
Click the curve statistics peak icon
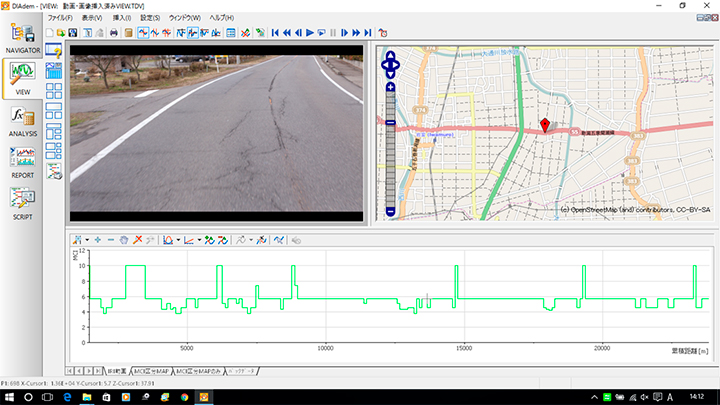[168, 240]
